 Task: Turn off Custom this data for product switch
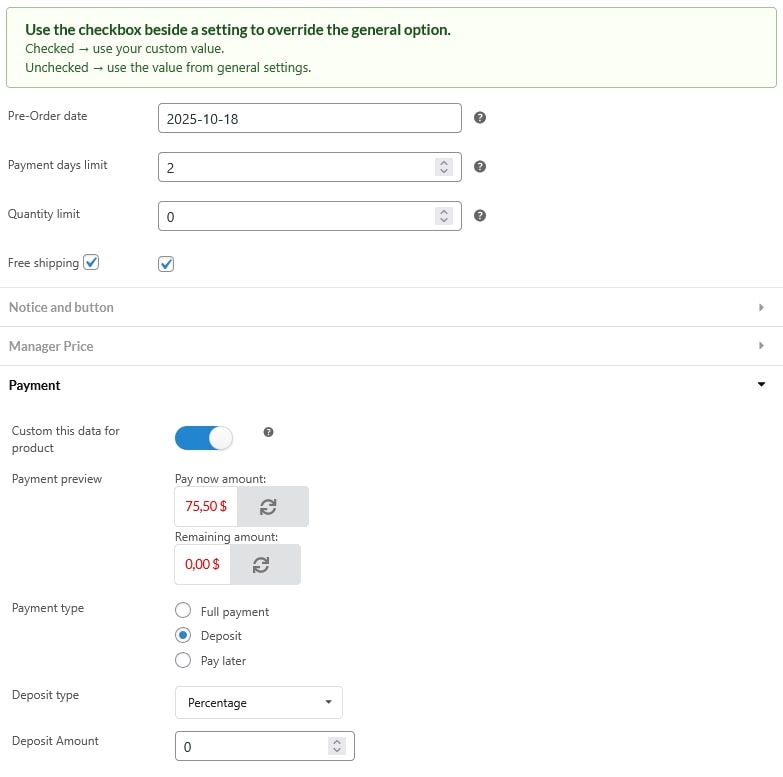203,438
